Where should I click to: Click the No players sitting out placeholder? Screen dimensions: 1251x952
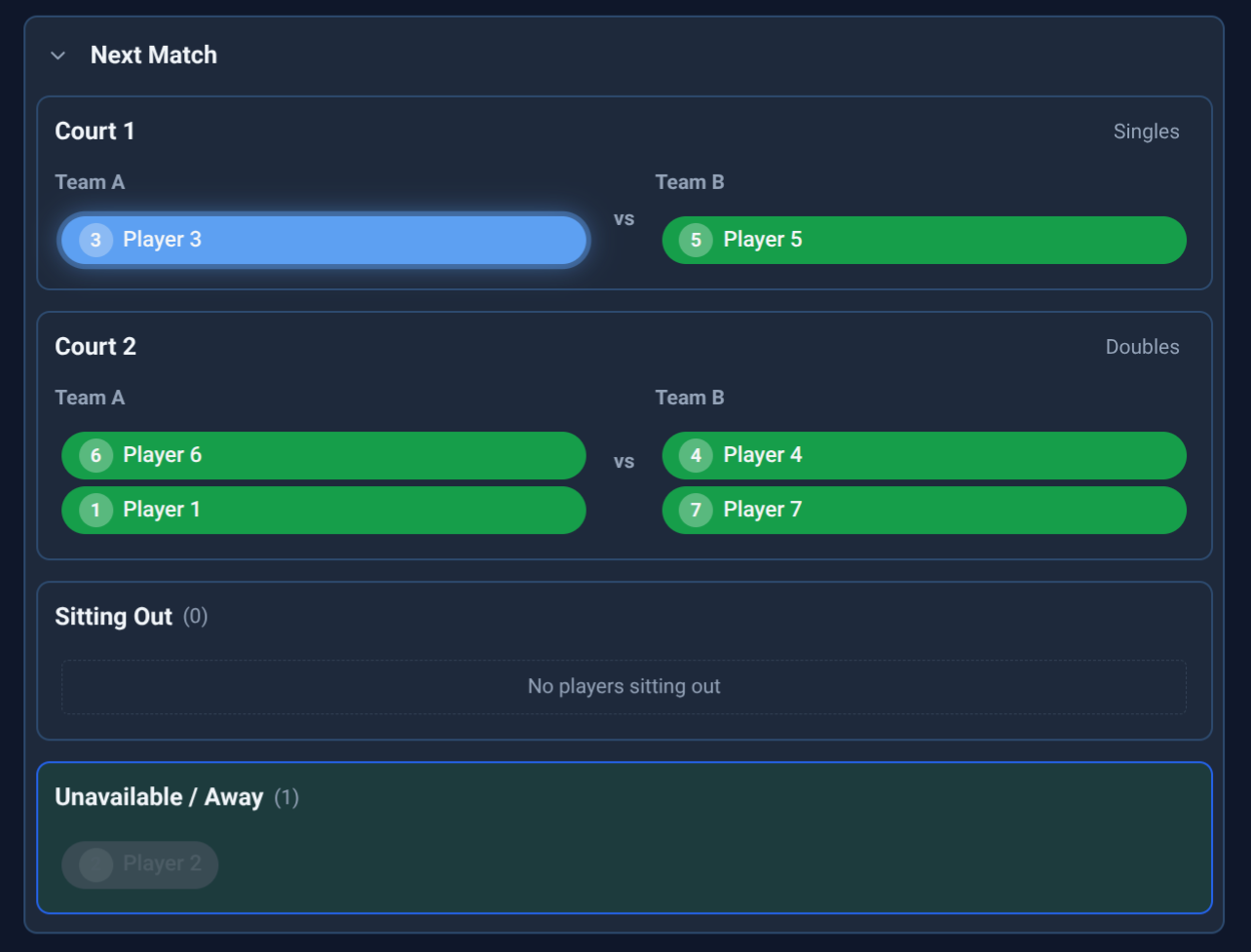click(x=624, y=686)
